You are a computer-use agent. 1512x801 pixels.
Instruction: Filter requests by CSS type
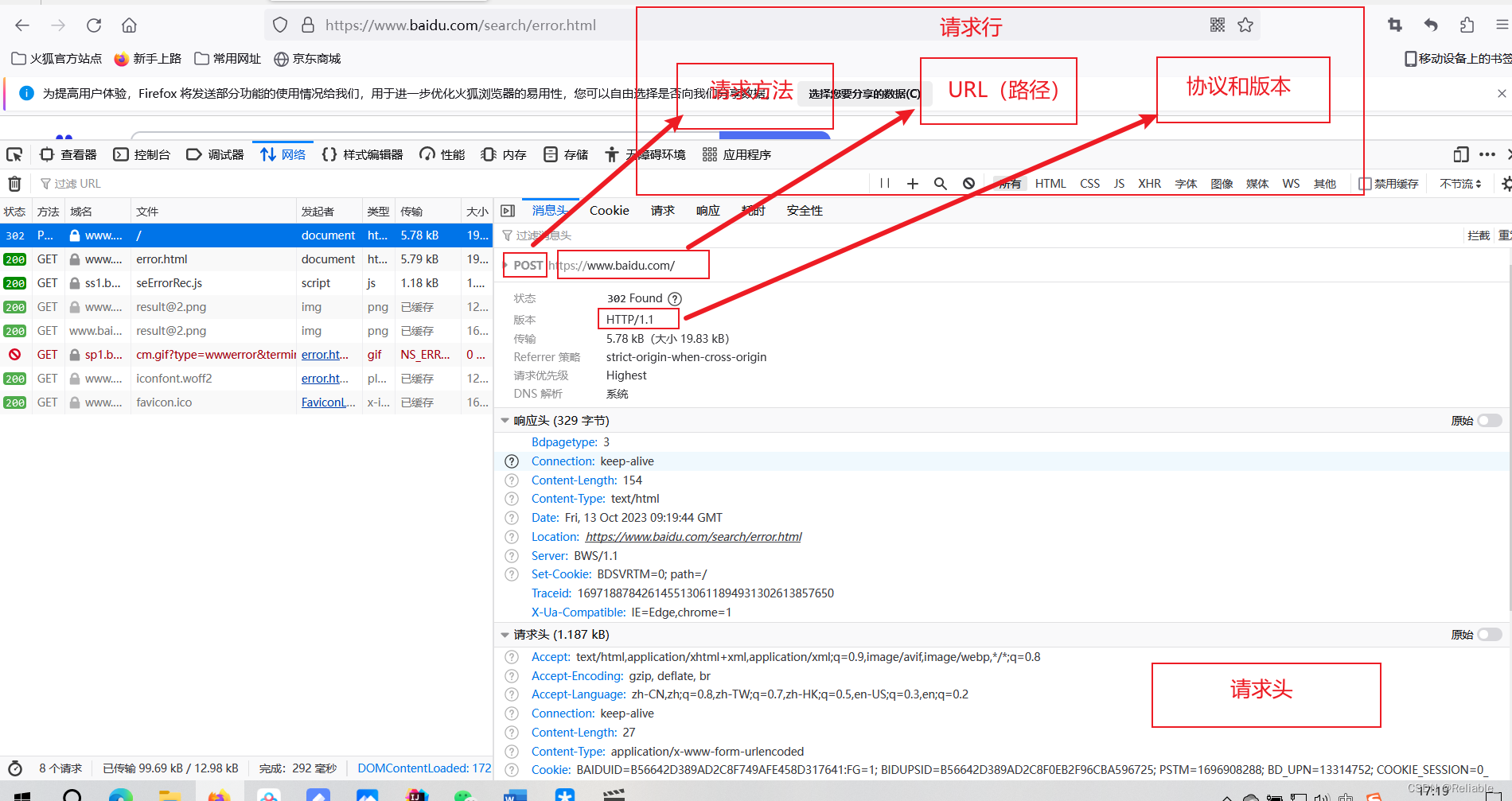point(1089,184)
